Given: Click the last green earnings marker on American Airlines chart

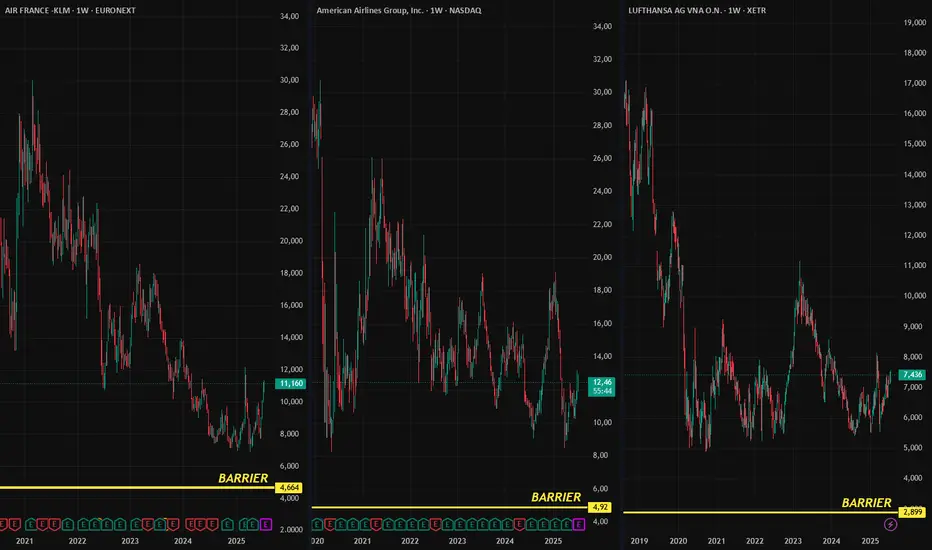Looking at the screenshot, I should coord(565,523).
